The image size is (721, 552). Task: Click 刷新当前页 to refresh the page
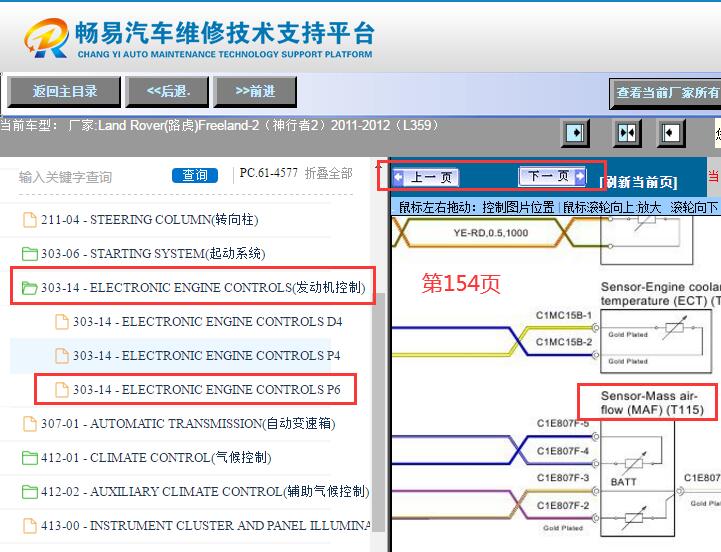pyautogui.click(x=639, y=182)
